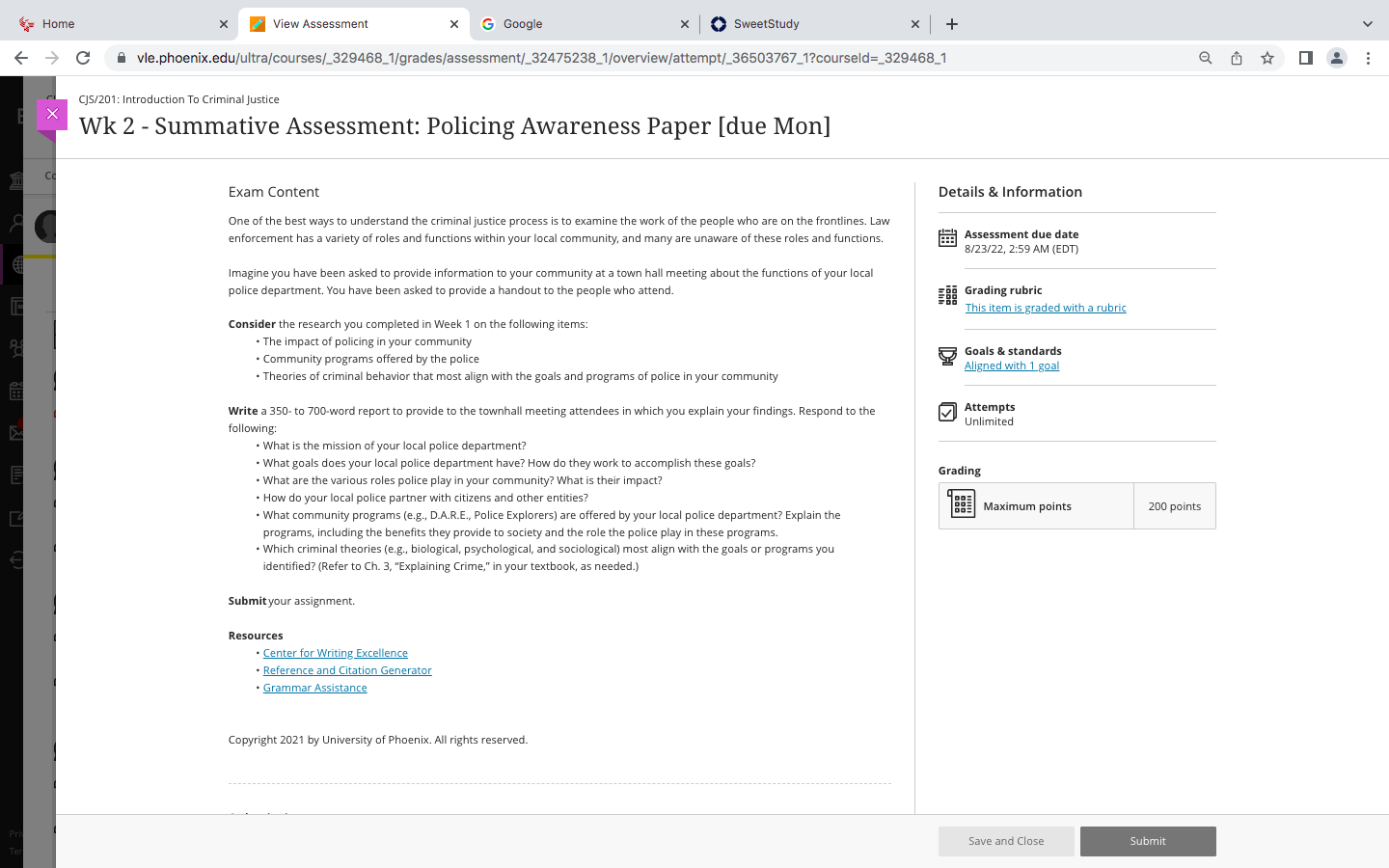The height and width of the screenshot is (868, 1389).
Task: Open the Chrome profile avatar
Action: [x=1337, y=58]
